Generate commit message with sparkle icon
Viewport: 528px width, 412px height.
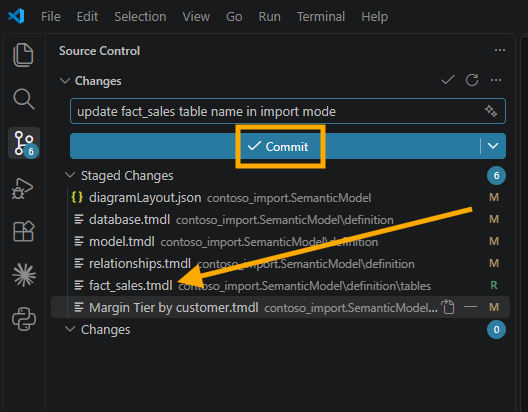point(491,111)
